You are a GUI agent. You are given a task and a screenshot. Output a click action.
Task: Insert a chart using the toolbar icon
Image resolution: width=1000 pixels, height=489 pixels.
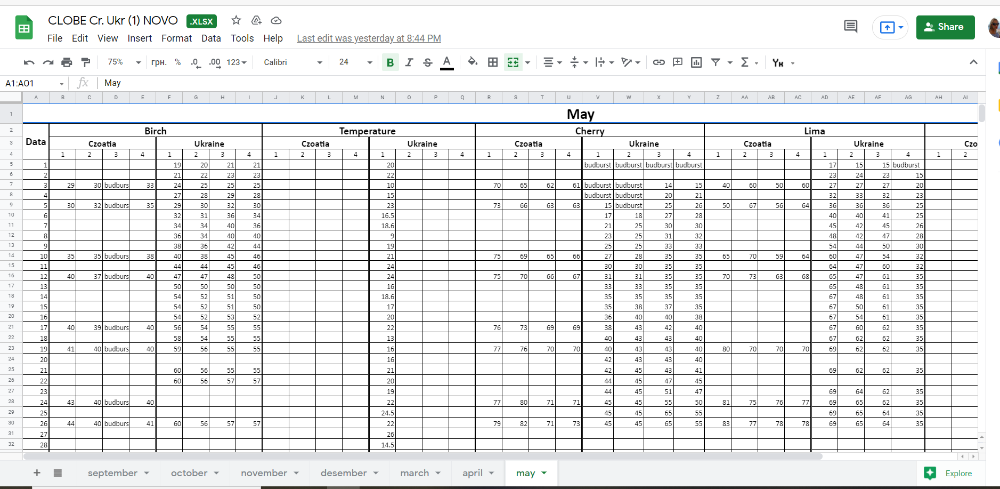tap(697, 62)
